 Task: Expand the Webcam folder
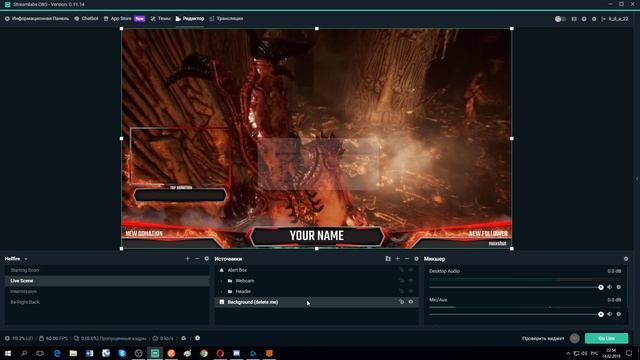tap(221, 281)
